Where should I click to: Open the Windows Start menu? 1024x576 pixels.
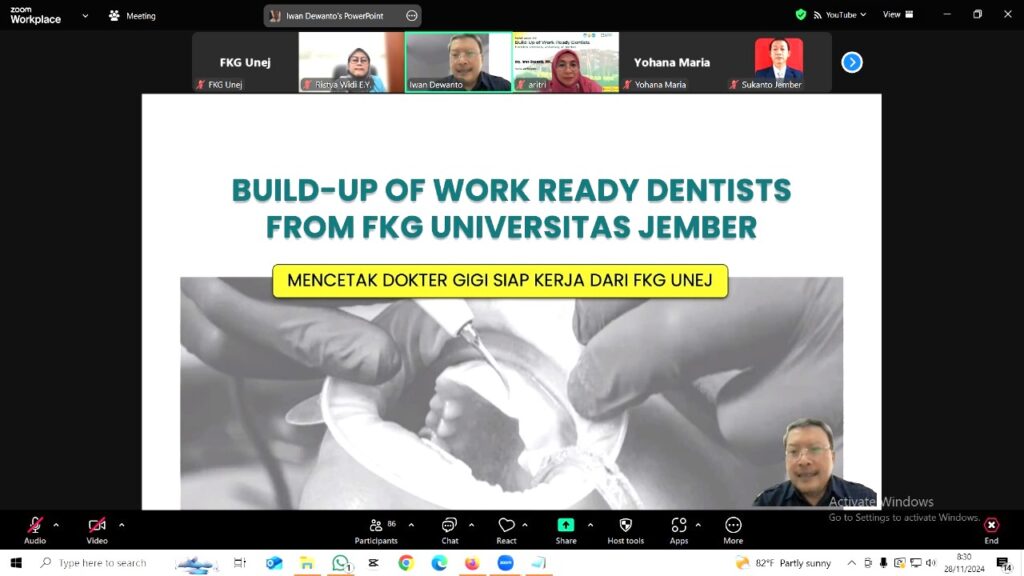pyautogui.click(x=16, y=563)
